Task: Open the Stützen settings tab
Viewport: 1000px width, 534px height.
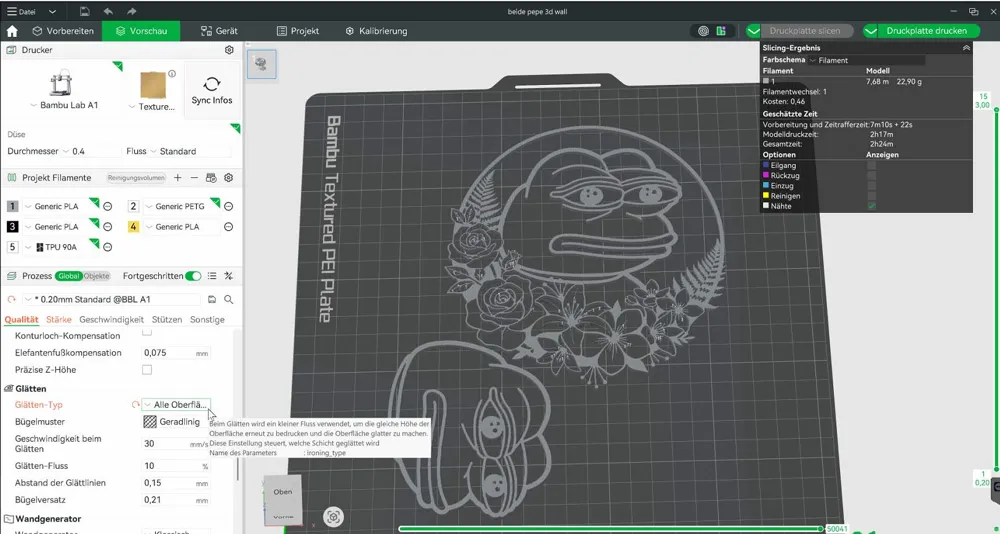Action: (167, 320)
